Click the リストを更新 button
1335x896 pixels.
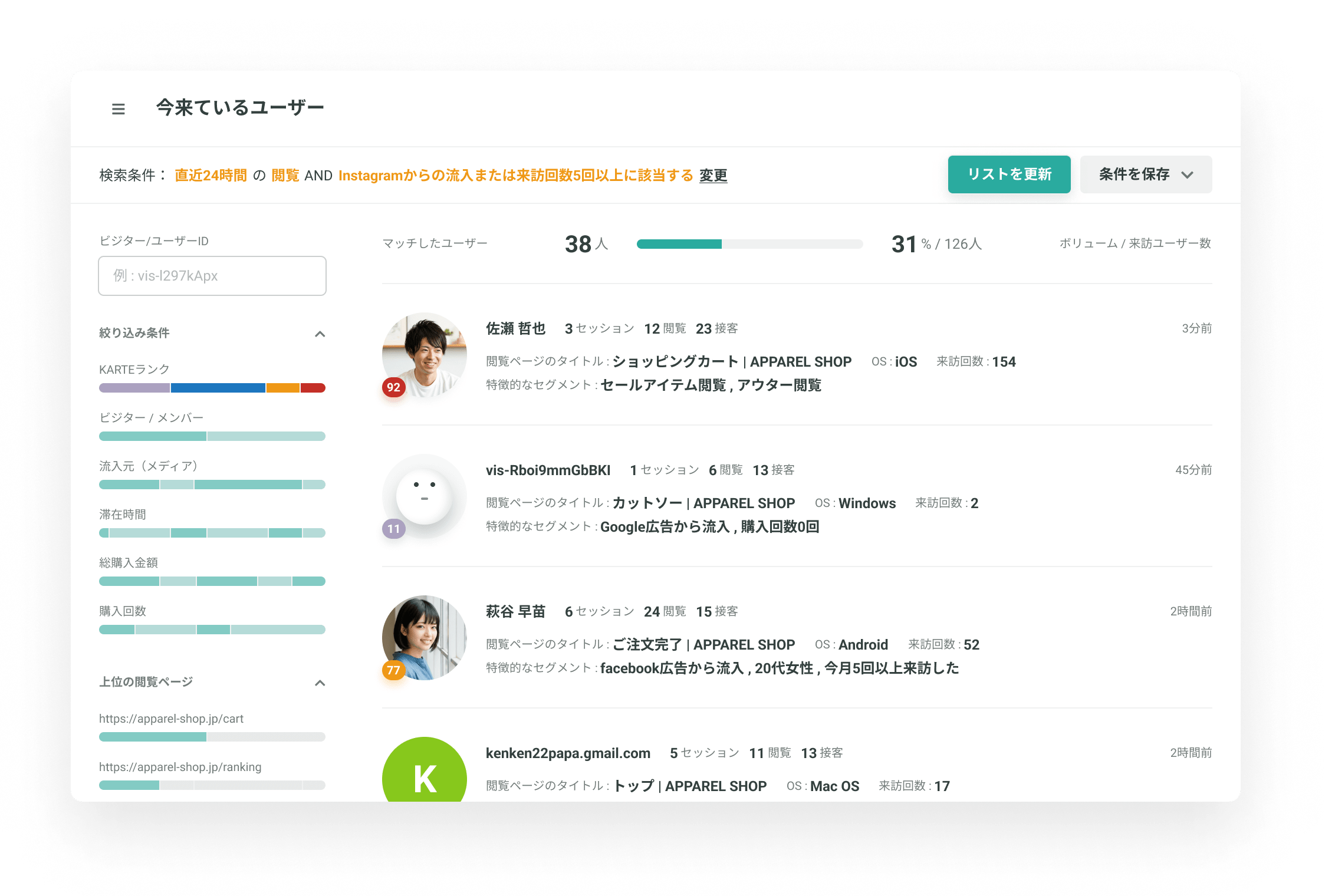[1009, 174]
